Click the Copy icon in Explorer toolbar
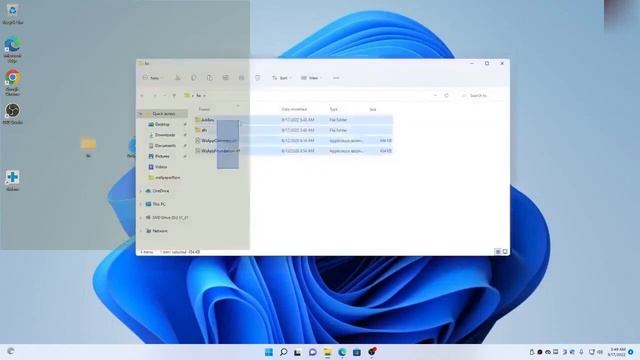Viewport: 640px width, 360px height. (x=194, y=78)
